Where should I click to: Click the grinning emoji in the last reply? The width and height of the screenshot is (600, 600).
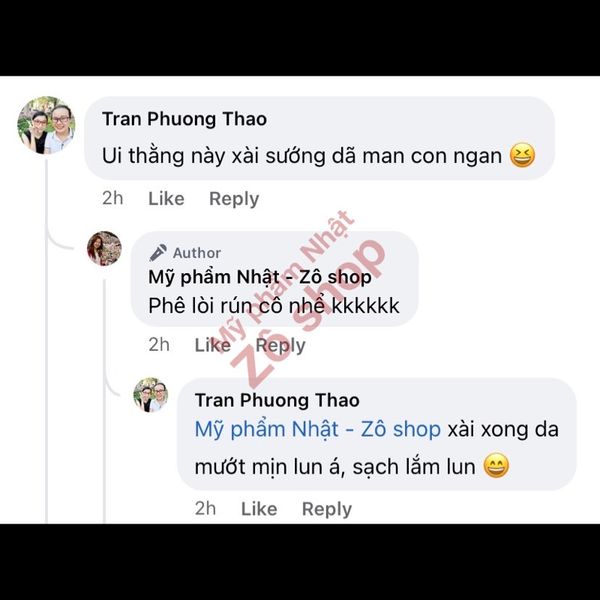point(496,466)
